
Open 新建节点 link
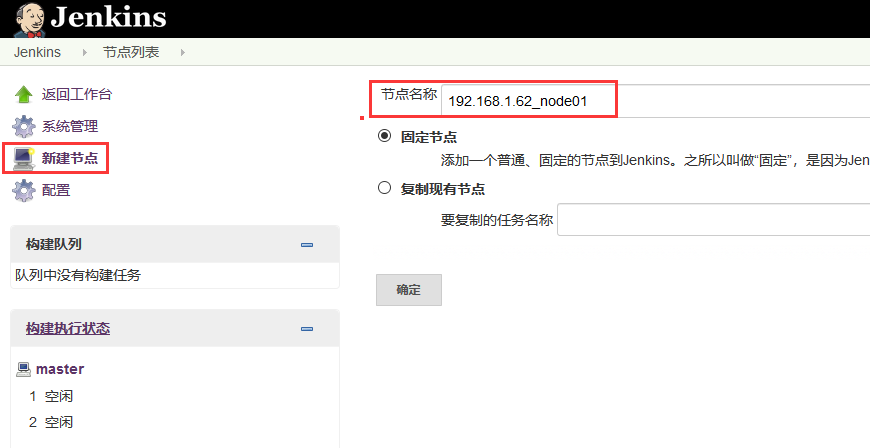[x=70, y=158]
